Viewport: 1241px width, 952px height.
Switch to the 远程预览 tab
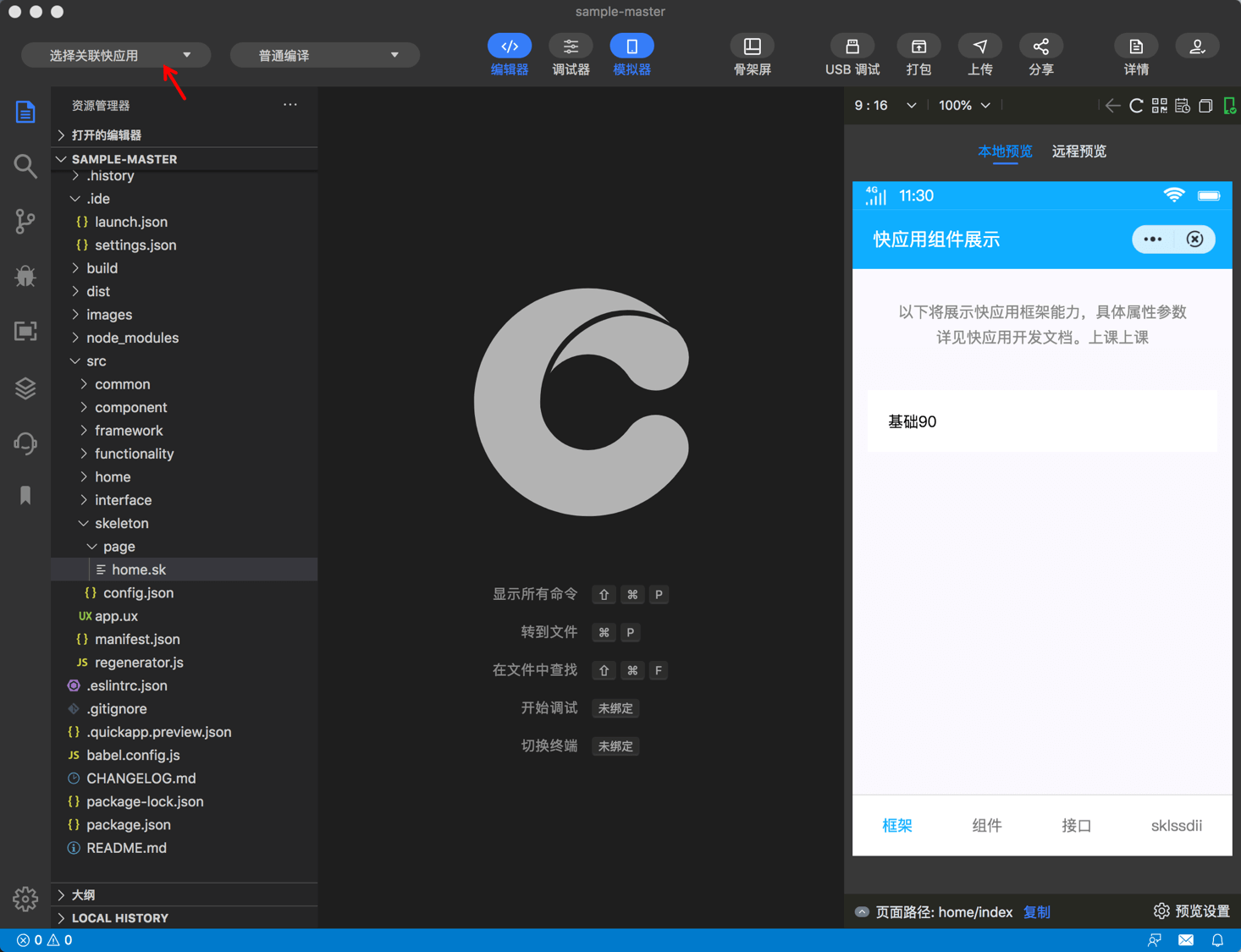click(1078, 151)
